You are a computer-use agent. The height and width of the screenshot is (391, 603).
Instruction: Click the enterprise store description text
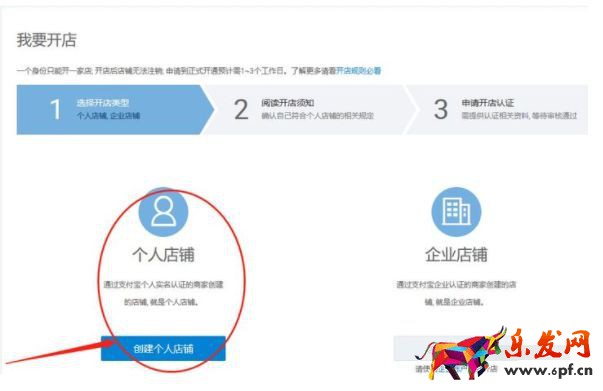[x=456, y=293]
